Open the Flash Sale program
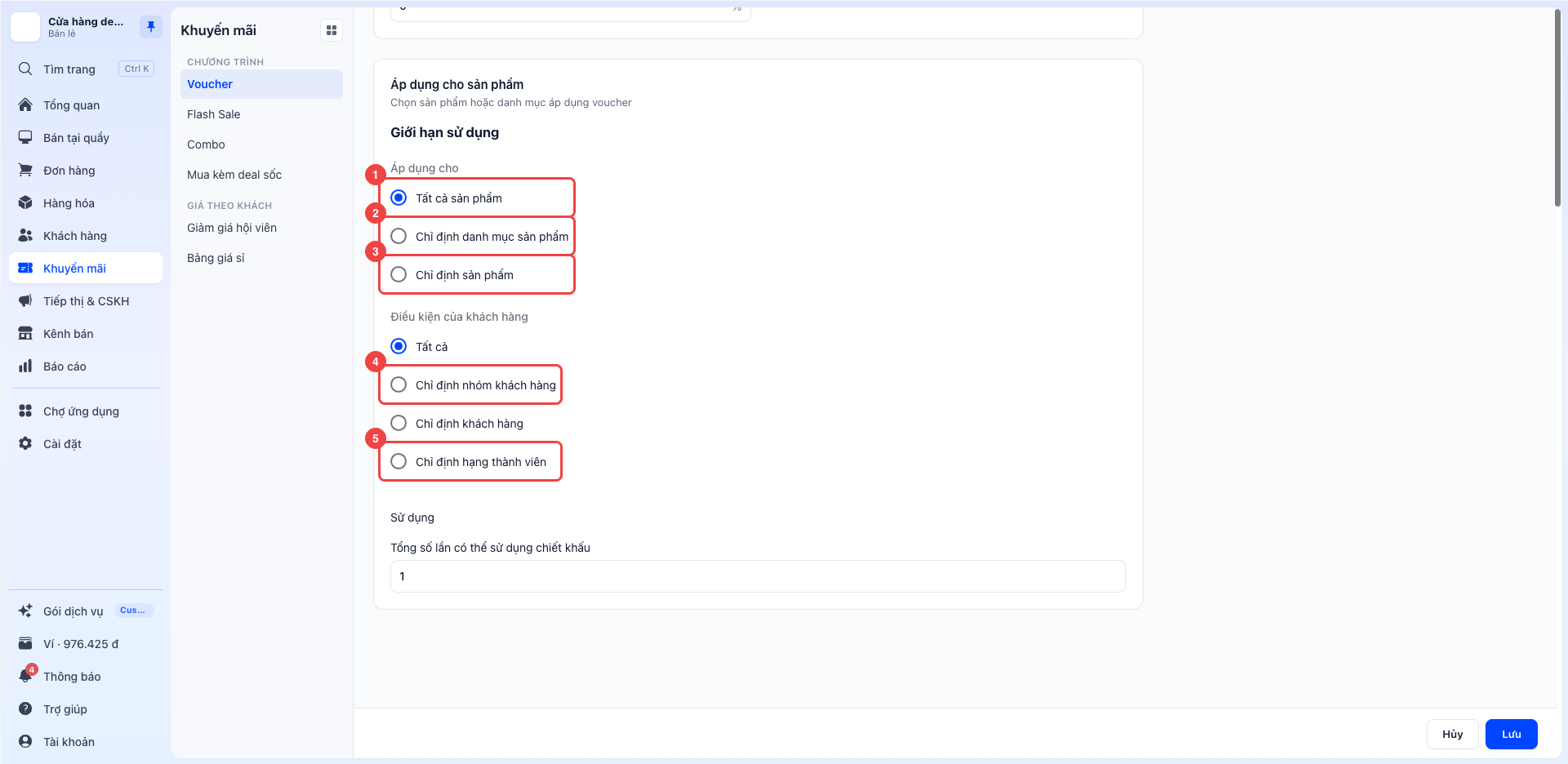Image resolution: width=1568 pixels, height=764 pixels. click(x=261, y=114)
